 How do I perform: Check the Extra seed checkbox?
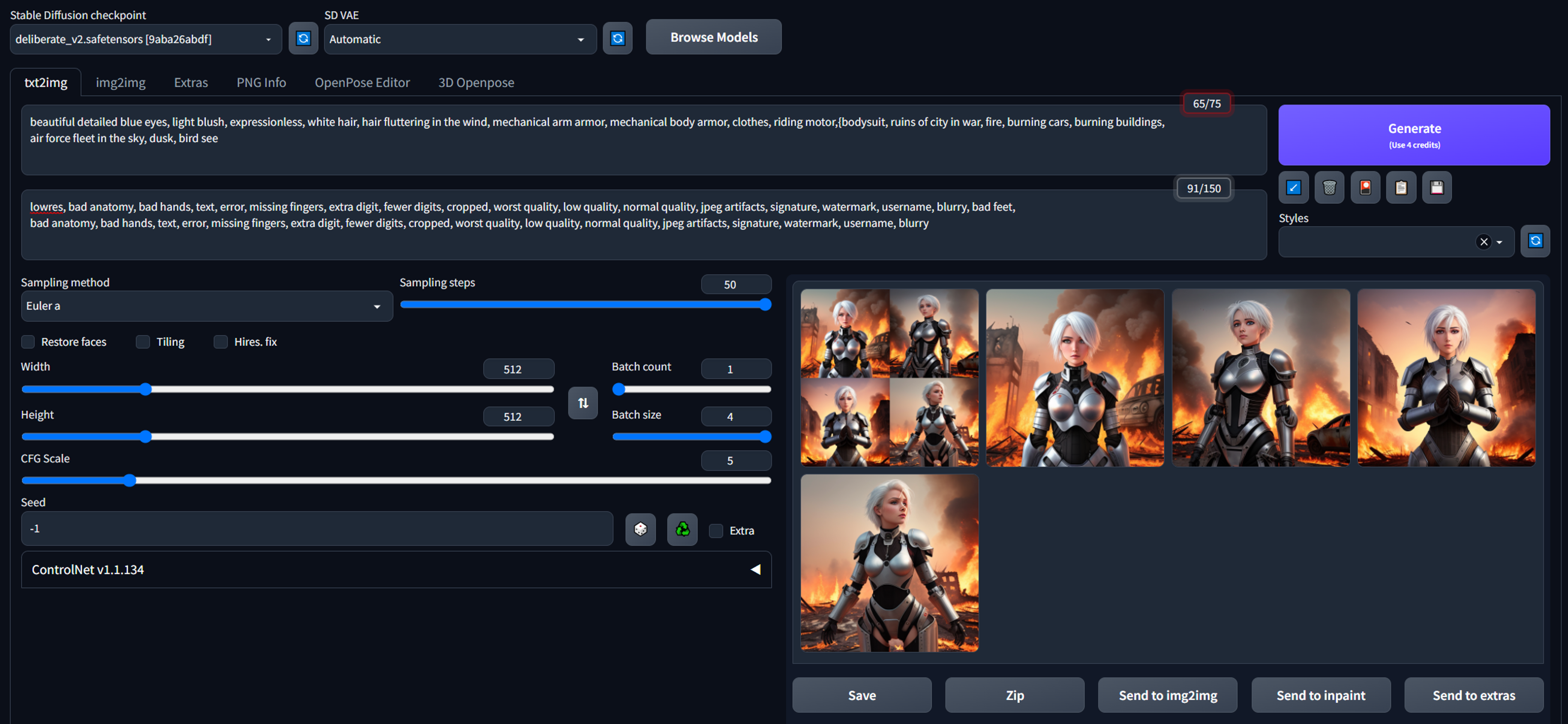coord(717,531)
